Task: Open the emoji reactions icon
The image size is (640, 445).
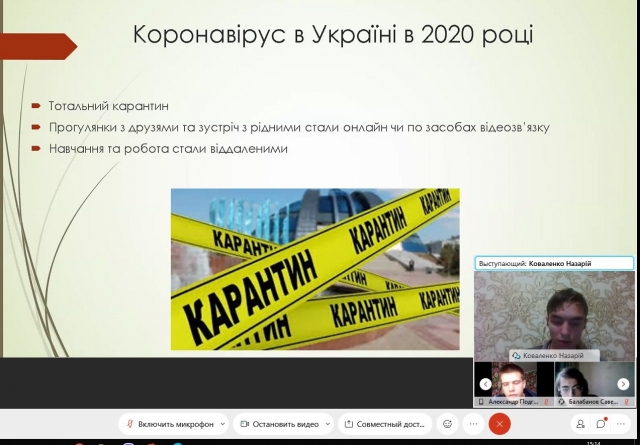Action: click(x=447, y=424)
